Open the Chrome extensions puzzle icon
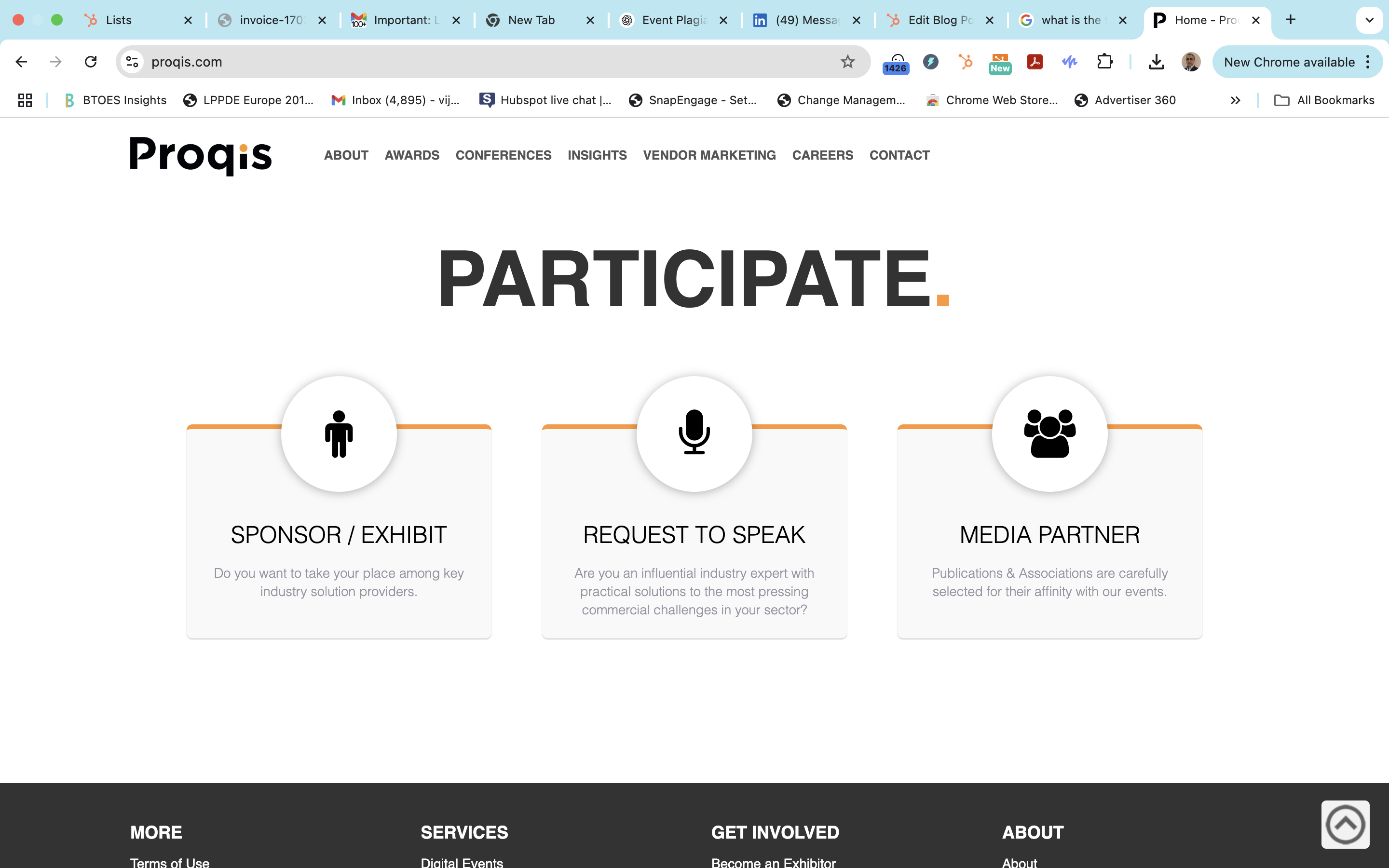Screen dimensions: 1389x868 (x=1104, y=61)
